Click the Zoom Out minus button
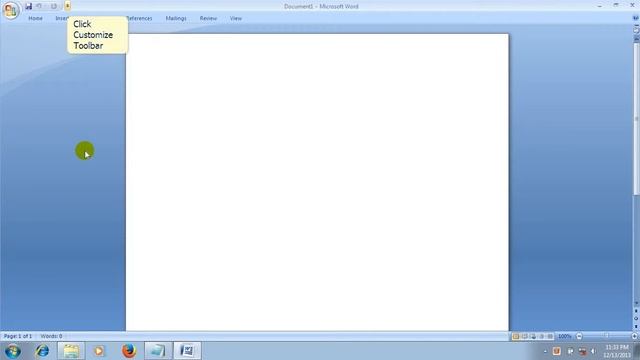 (579, 336)
